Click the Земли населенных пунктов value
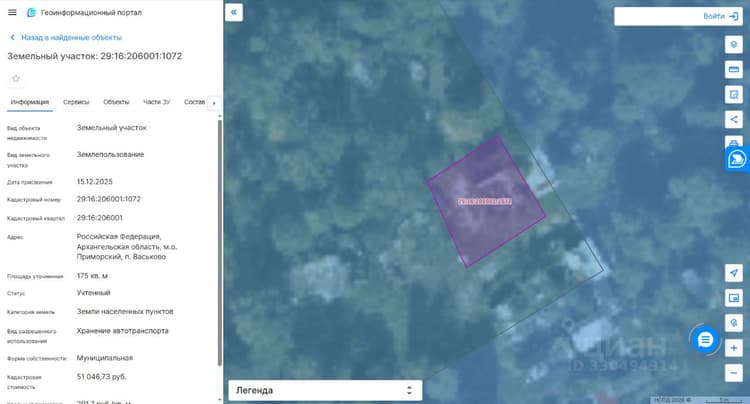Image resolution: width=750 pixels, height=404 pixels. coord(125,311)
